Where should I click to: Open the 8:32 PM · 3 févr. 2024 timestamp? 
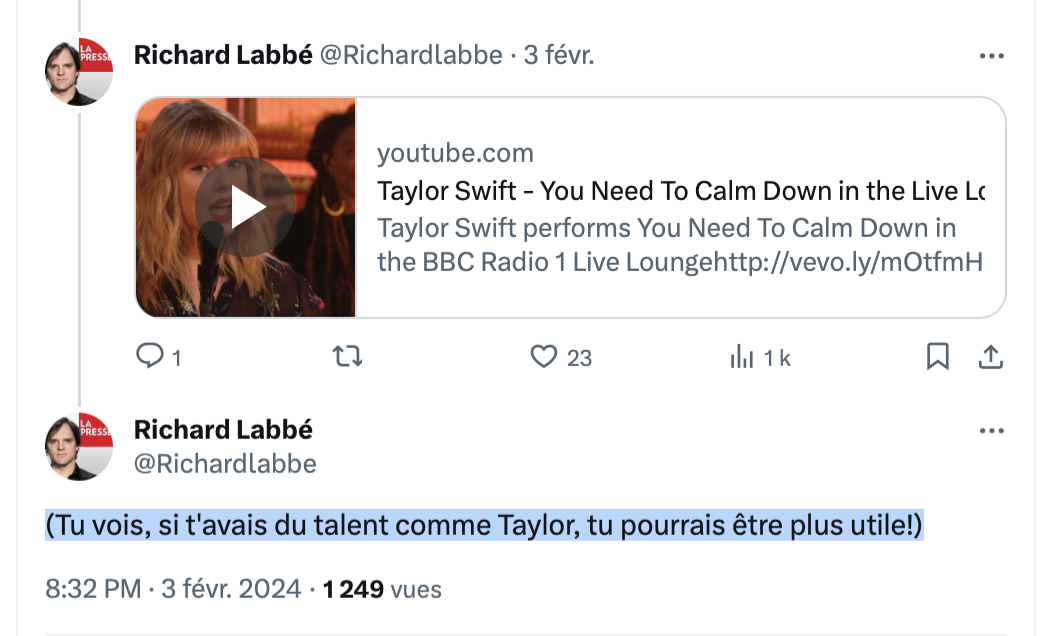173,589
